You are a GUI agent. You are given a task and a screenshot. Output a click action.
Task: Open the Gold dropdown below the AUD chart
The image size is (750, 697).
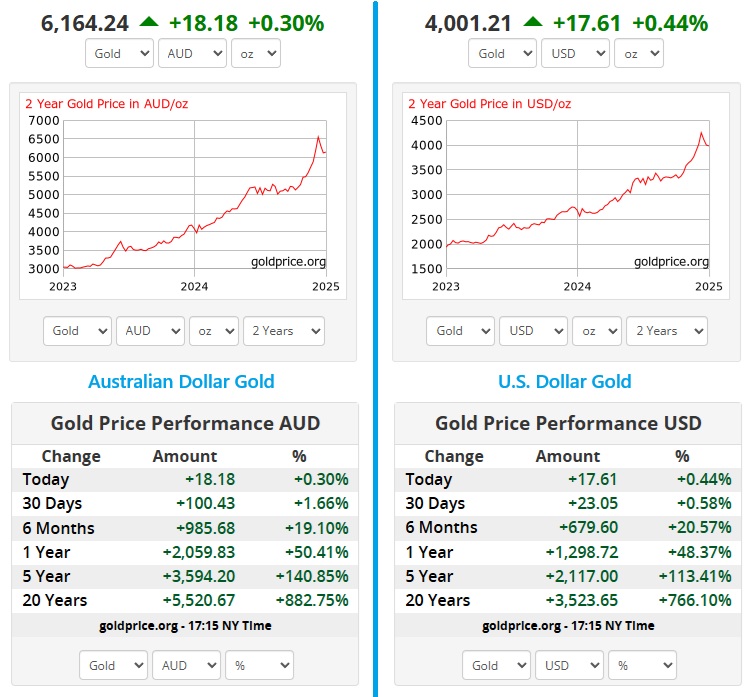tap(77, 331)
